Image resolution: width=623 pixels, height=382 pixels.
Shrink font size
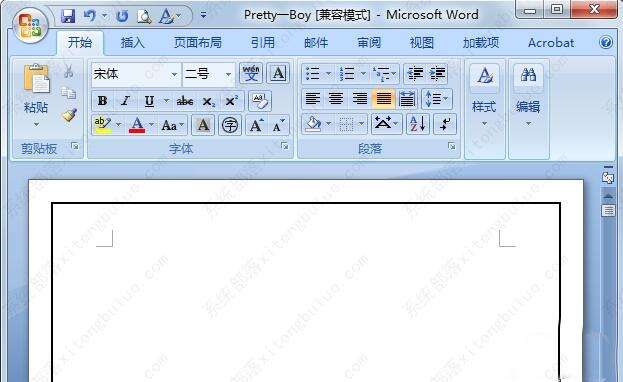coord(279,126)
